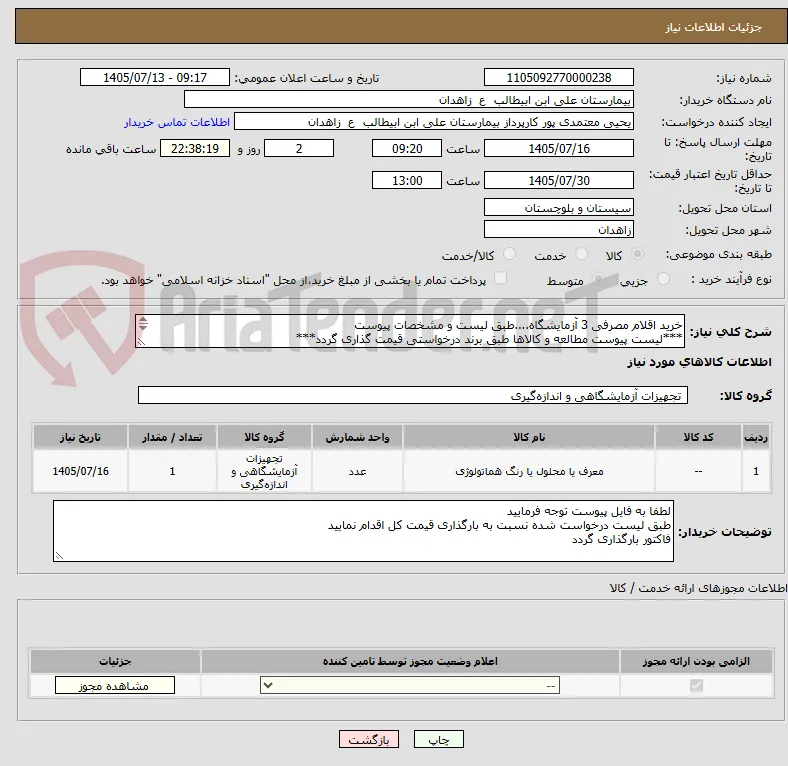Image resolution: width=788 pixels, height=766 pixels.
Task: Click the اعلام وضعیت مجوز header
Action: 410,661
